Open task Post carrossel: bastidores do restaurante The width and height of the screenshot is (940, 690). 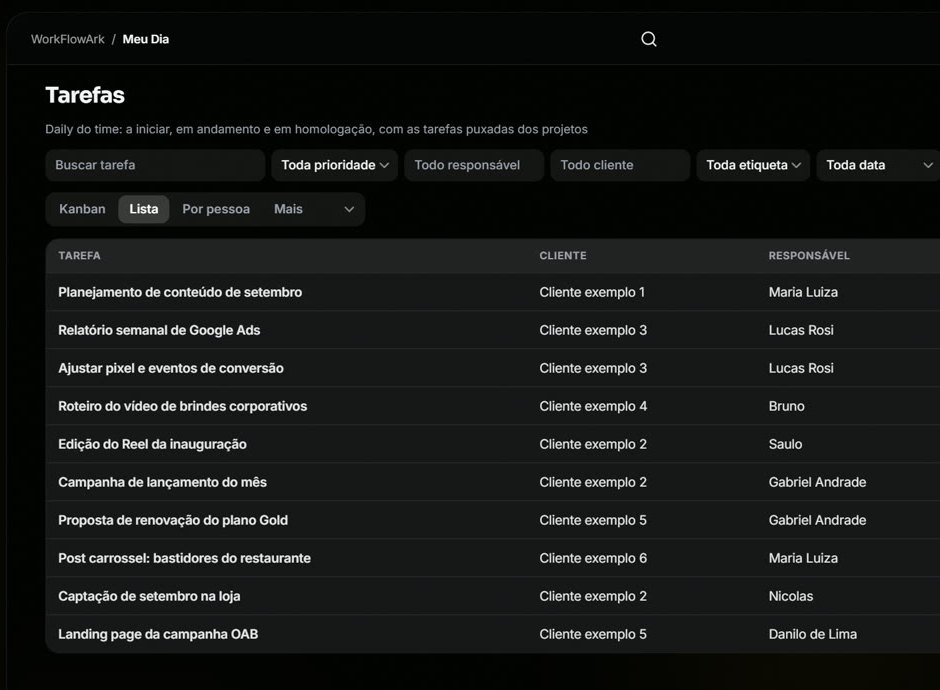click(x=184, y=558)
